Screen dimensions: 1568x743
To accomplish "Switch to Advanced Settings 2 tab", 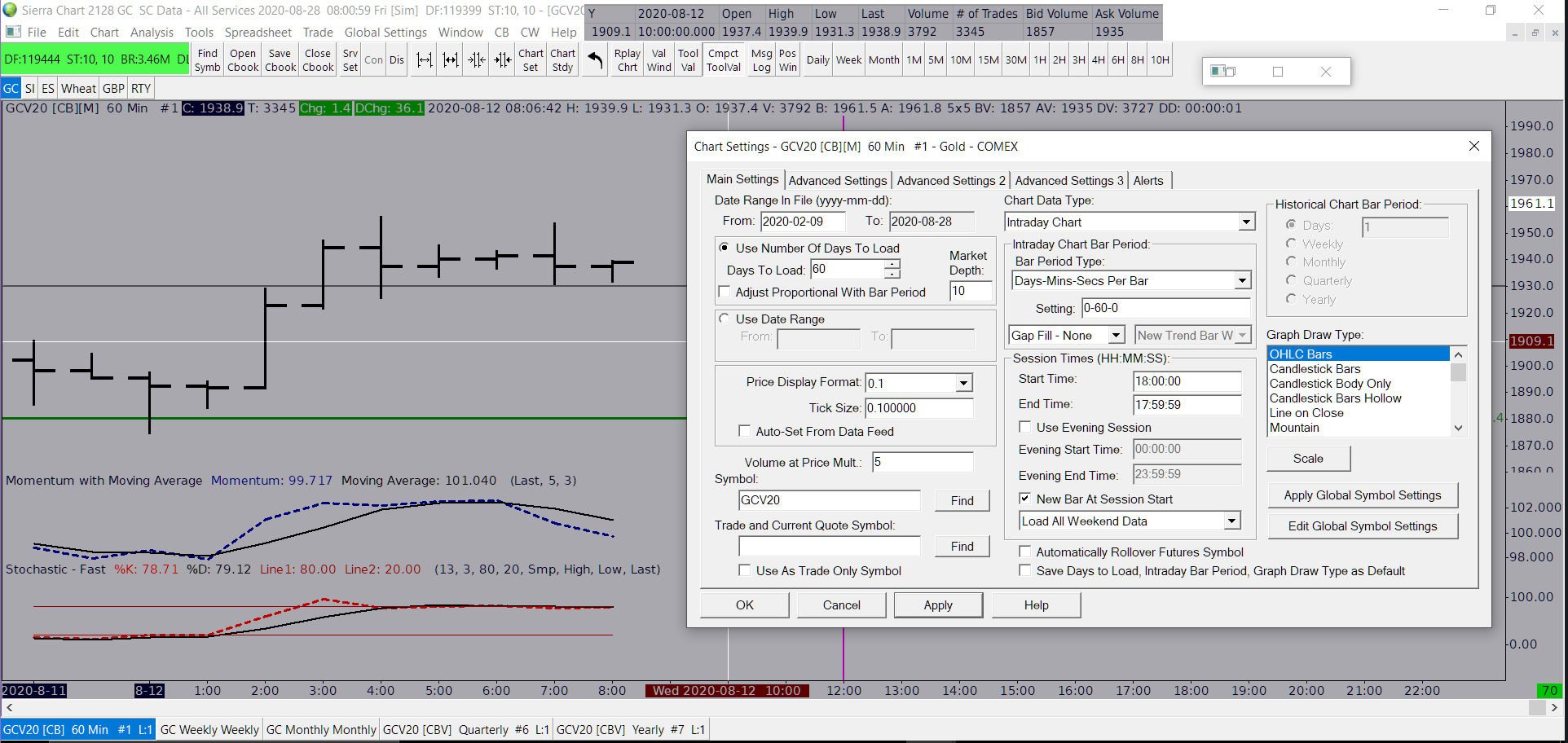I will [950, 181].
